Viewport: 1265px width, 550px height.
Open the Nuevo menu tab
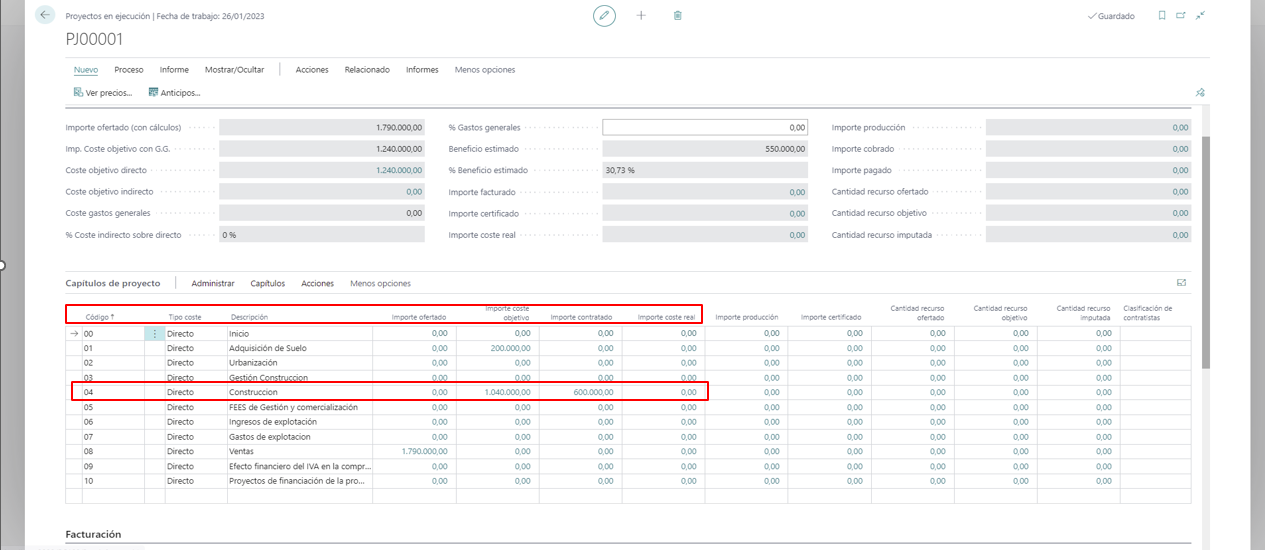click(x=86, y=70)
